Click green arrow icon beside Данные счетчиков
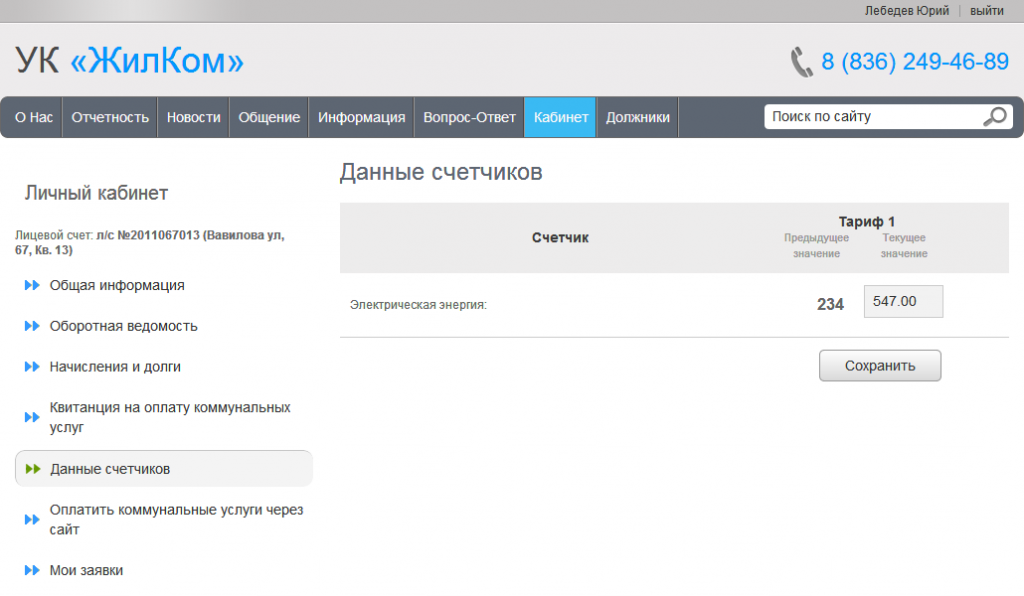Screen dimensions: 1024x596 point(32,469)
